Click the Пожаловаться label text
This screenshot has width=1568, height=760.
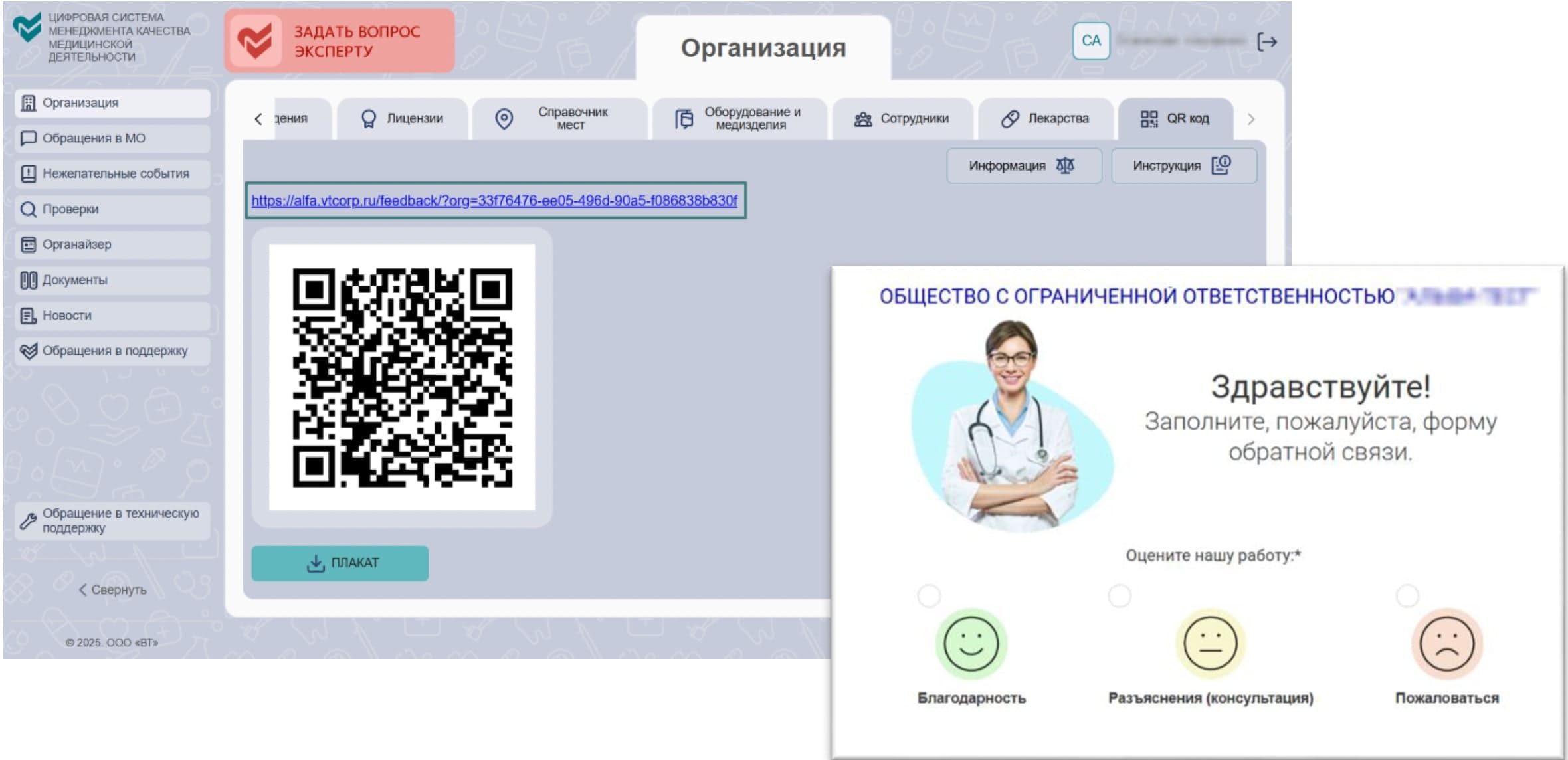click(x=1447, y=698)
